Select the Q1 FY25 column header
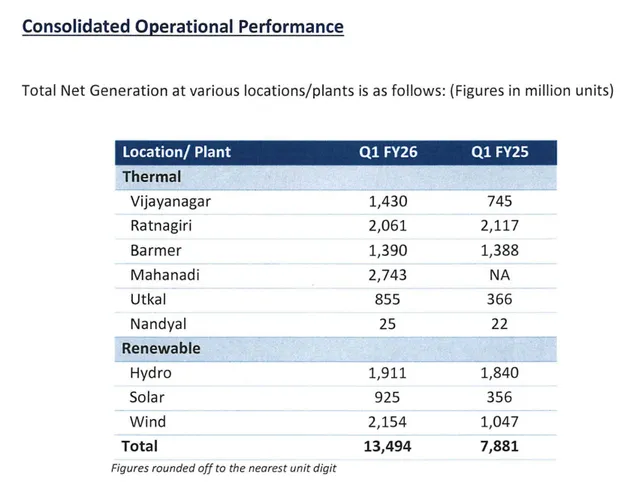The image size is (630, 489). [500, 152]
